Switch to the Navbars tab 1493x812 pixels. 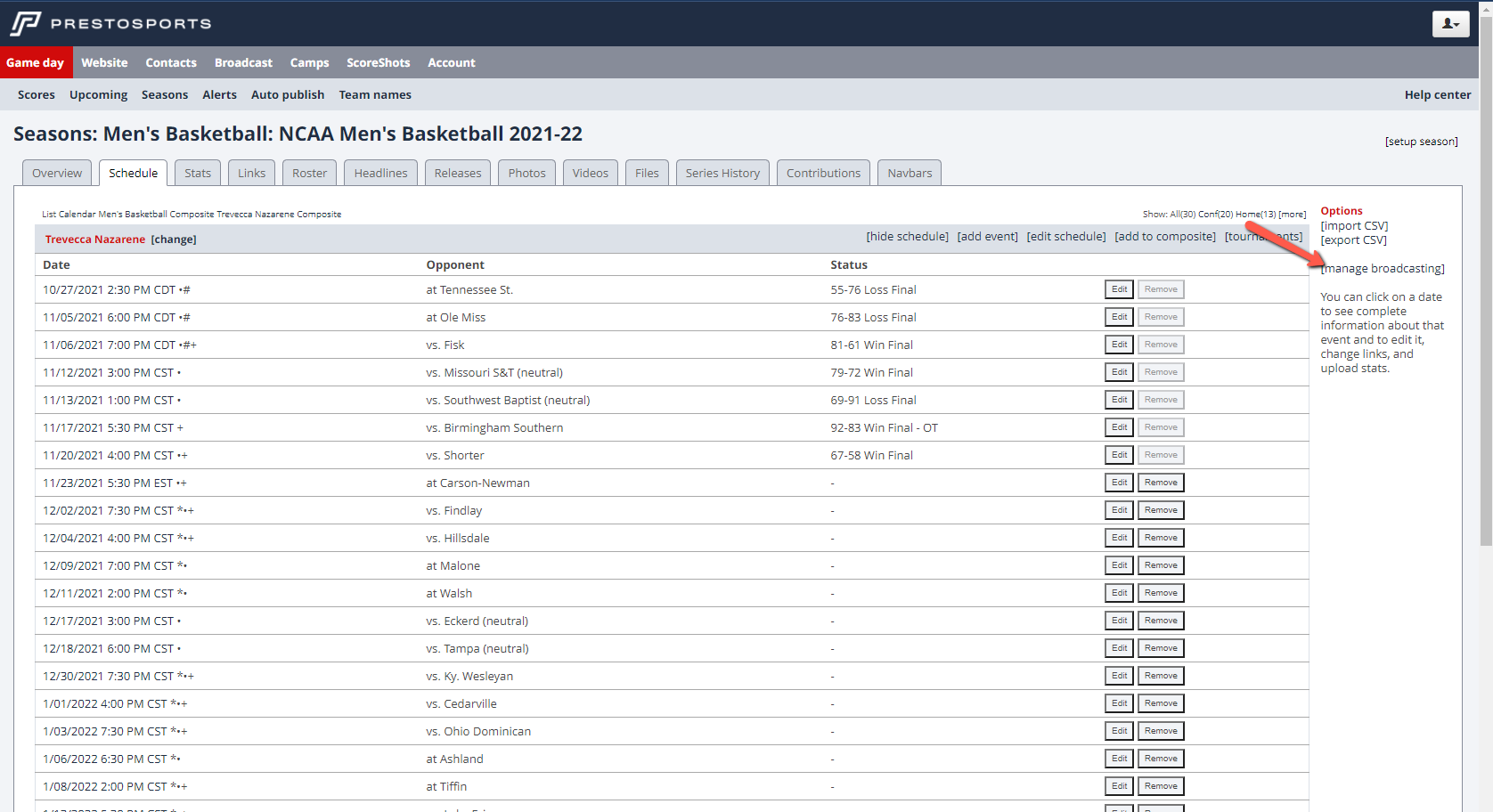(910, 173)
